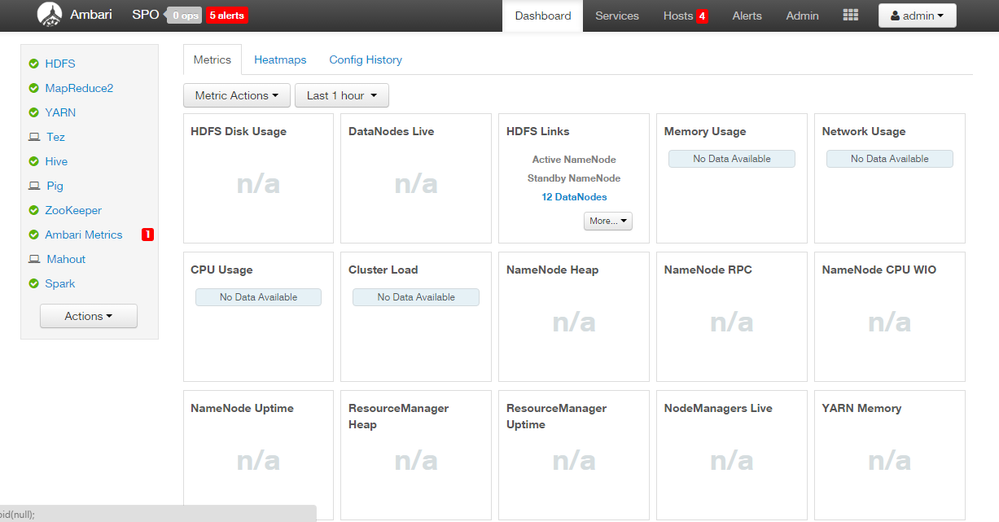
Task: Expand the Metric Actions dropdown
Action: pyautogui.click(x=236, y=96)
